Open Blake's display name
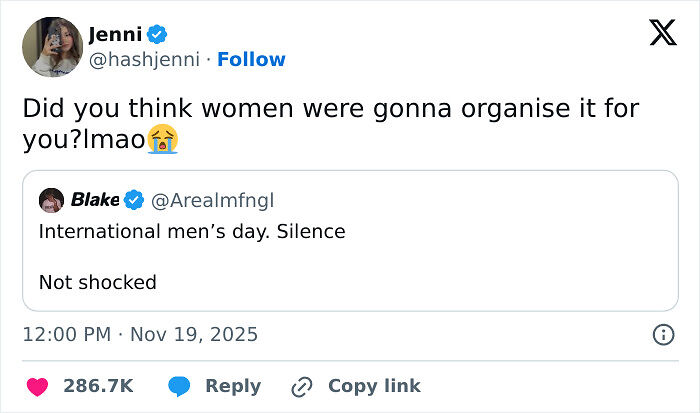The height and width of the screenshot is (413, 700). [x=95, y=200]
